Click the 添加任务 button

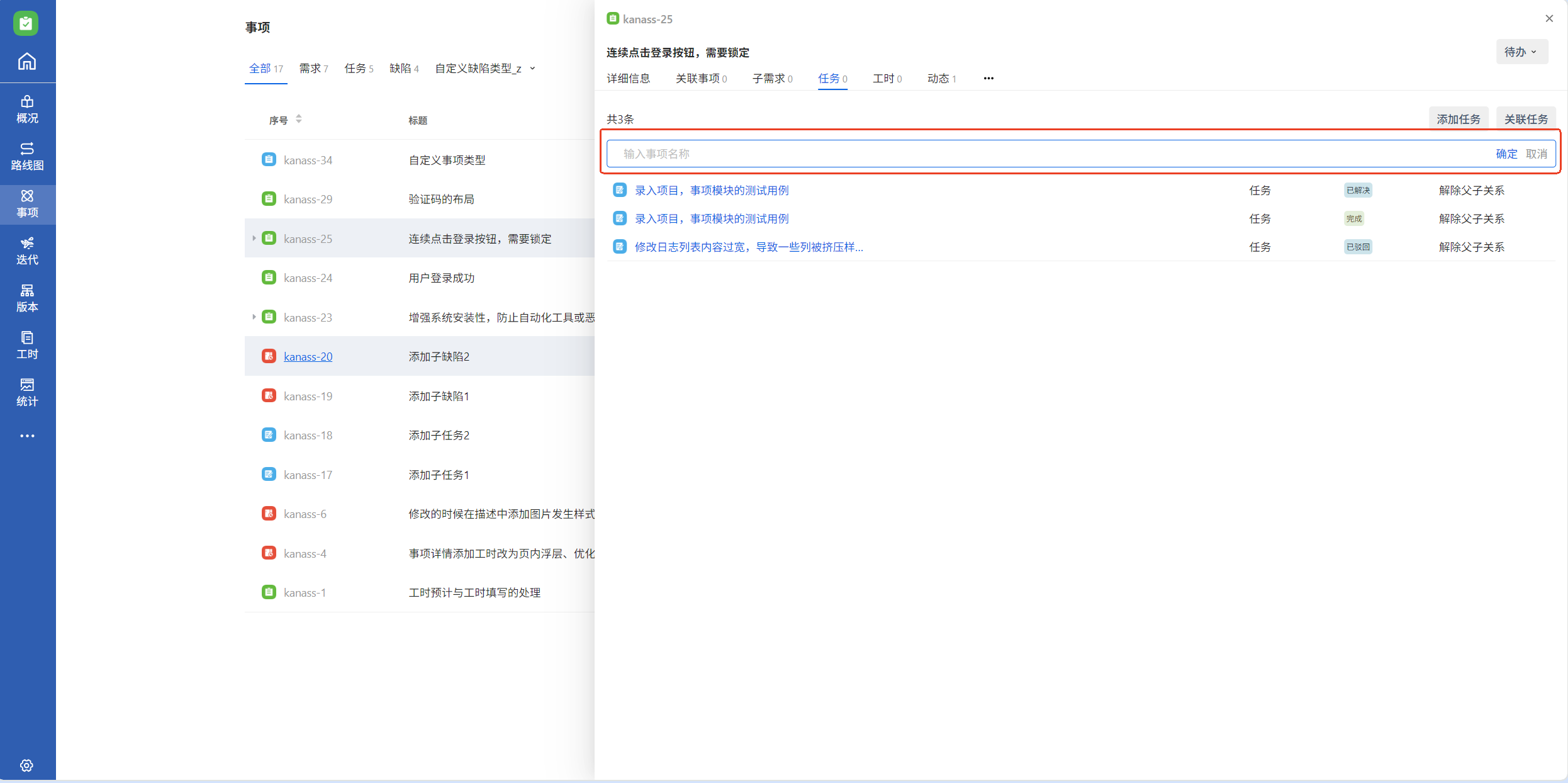pos(1458,119)
